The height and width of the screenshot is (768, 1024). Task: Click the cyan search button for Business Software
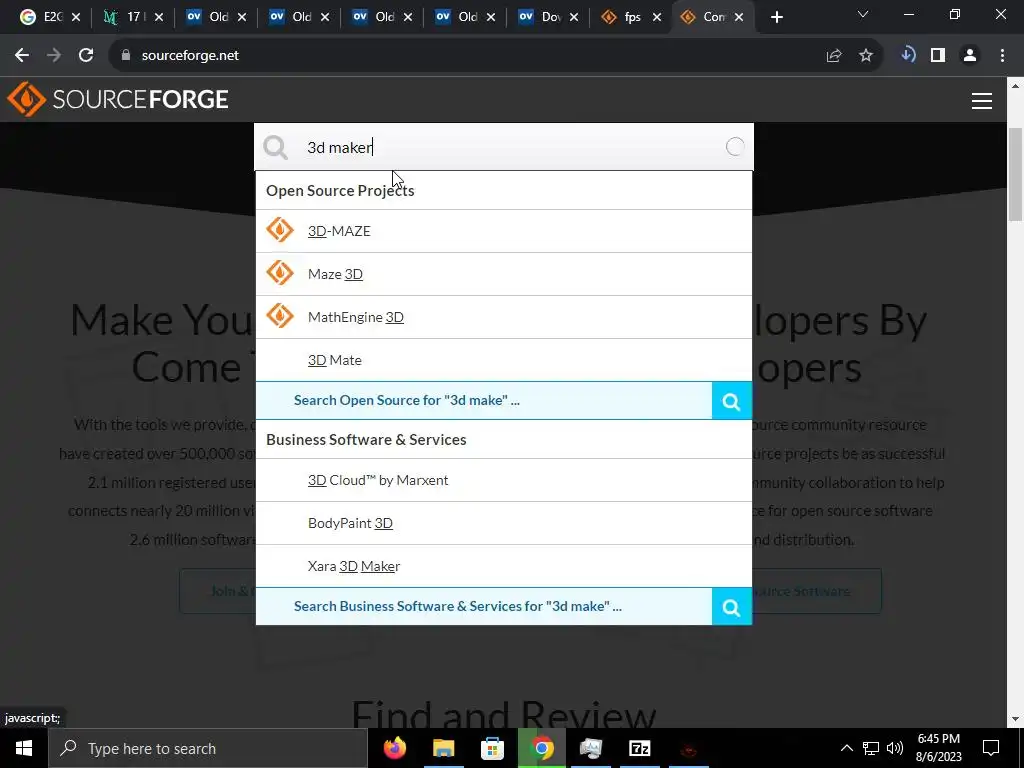[x=731, y=607]
